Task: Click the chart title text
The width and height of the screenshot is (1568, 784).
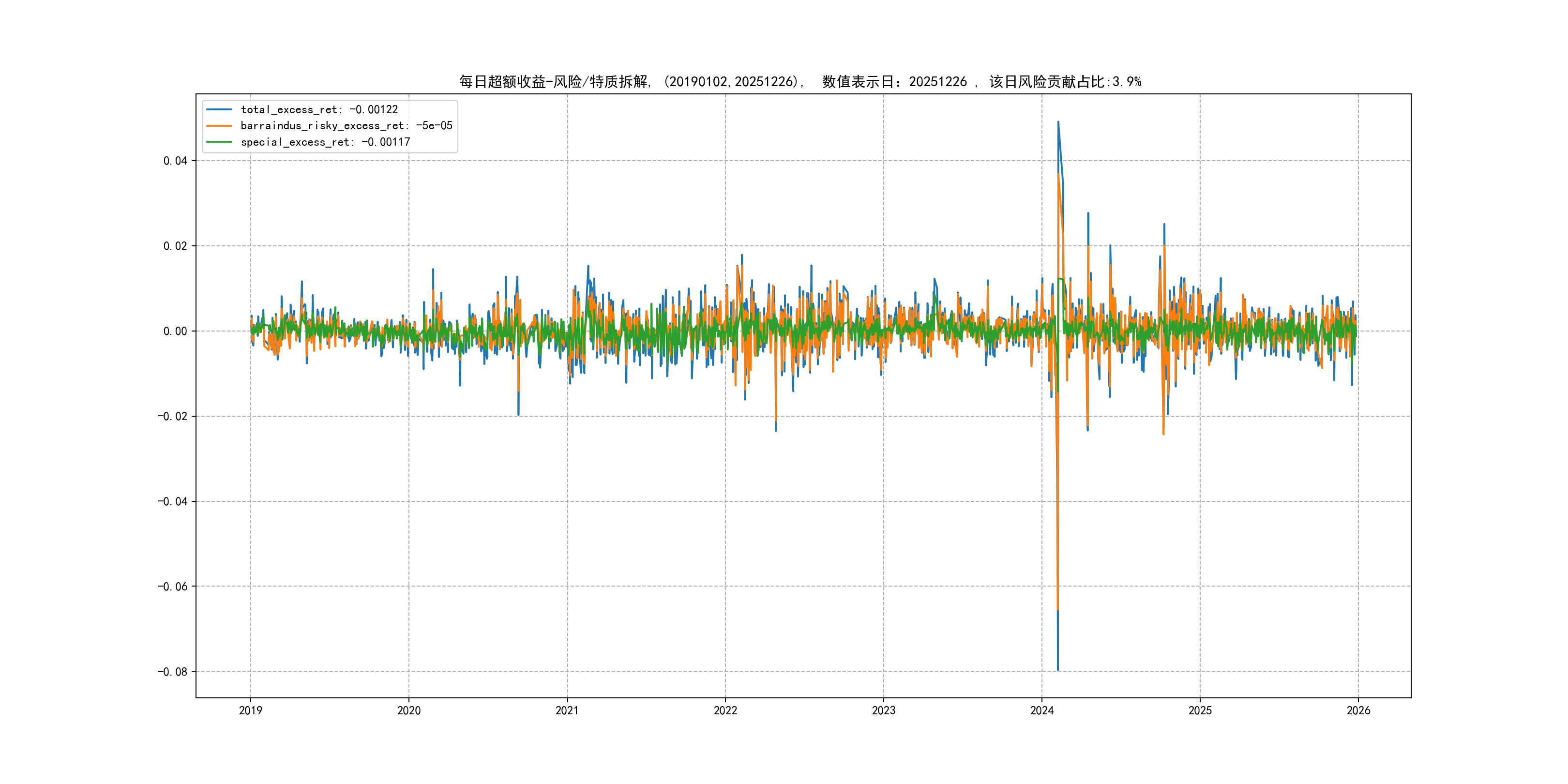Action: [x=800, y=82]
